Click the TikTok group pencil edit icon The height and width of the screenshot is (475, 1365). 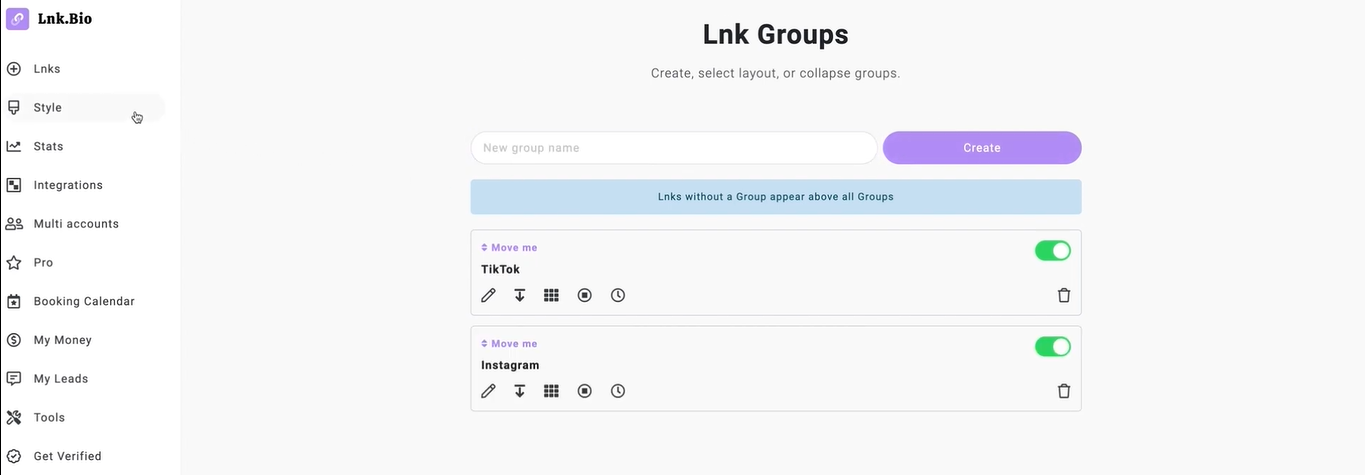click(488, 295)
